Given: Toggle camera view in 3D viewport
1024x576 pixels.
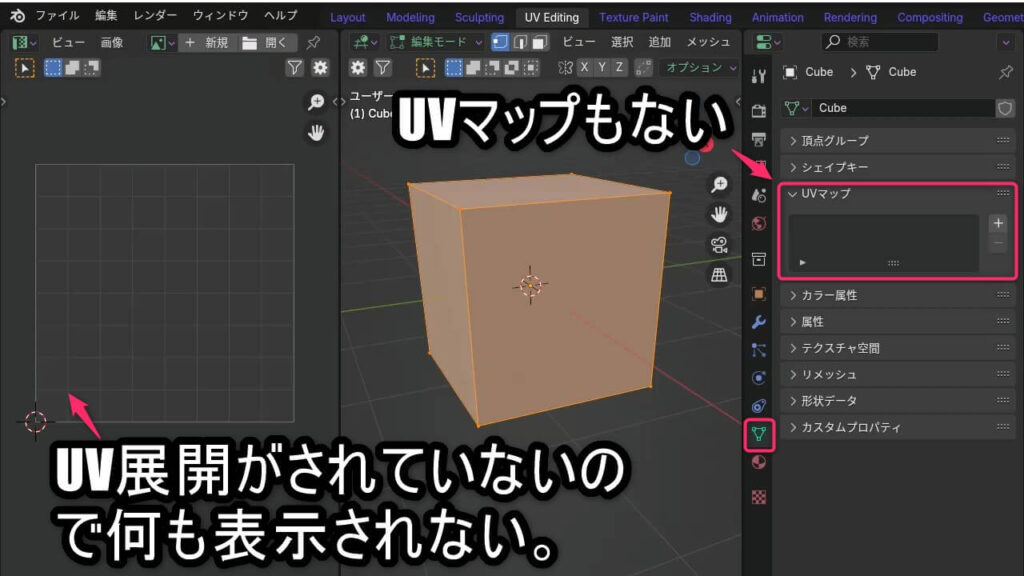Looking at the screenshot, I should [x=719, y=245].
